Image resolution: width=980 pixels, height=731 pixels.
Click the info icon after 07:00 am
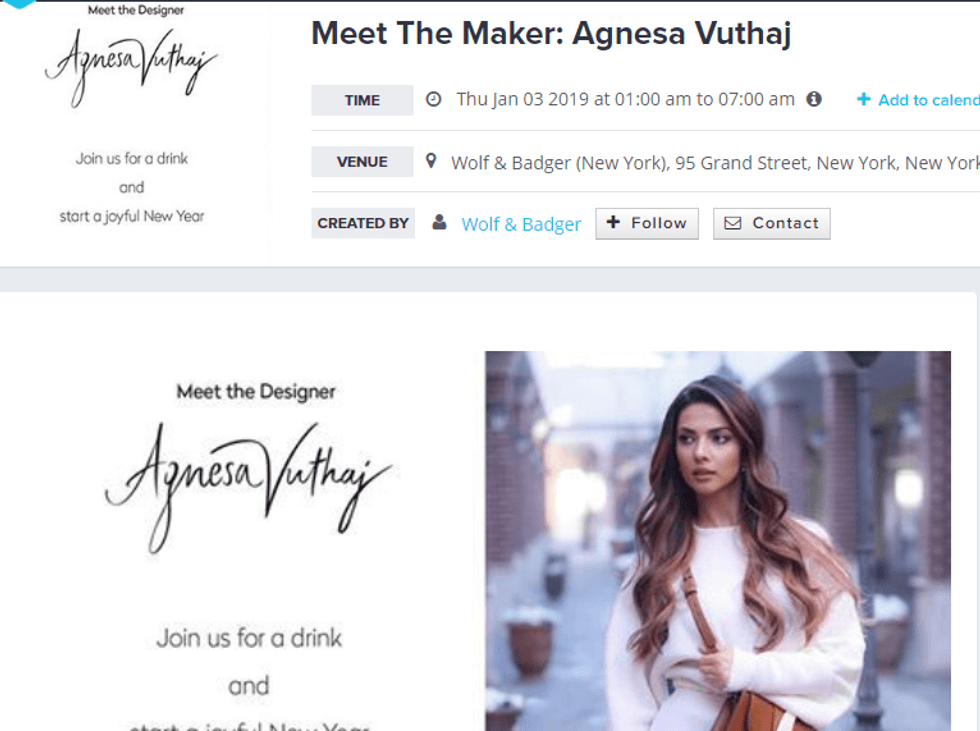click(813, 99)
